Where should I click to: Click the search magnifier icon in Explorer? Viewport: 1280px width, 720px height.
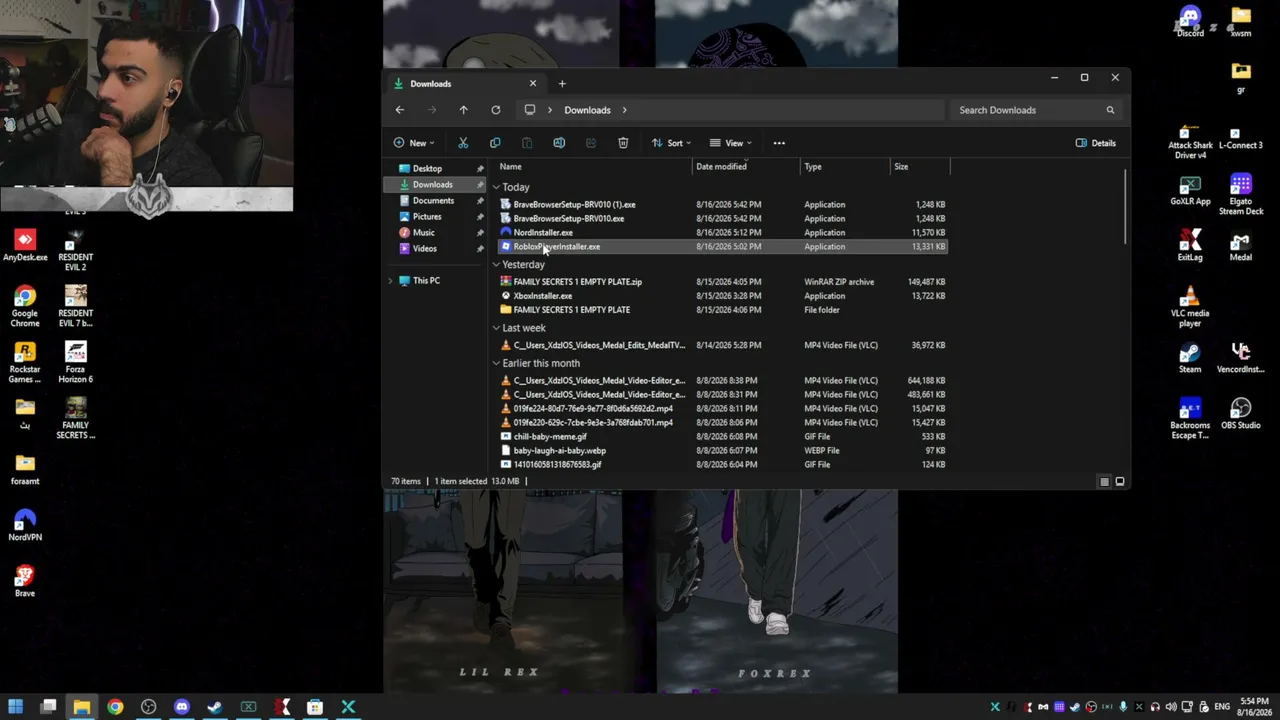[1110, 110]
